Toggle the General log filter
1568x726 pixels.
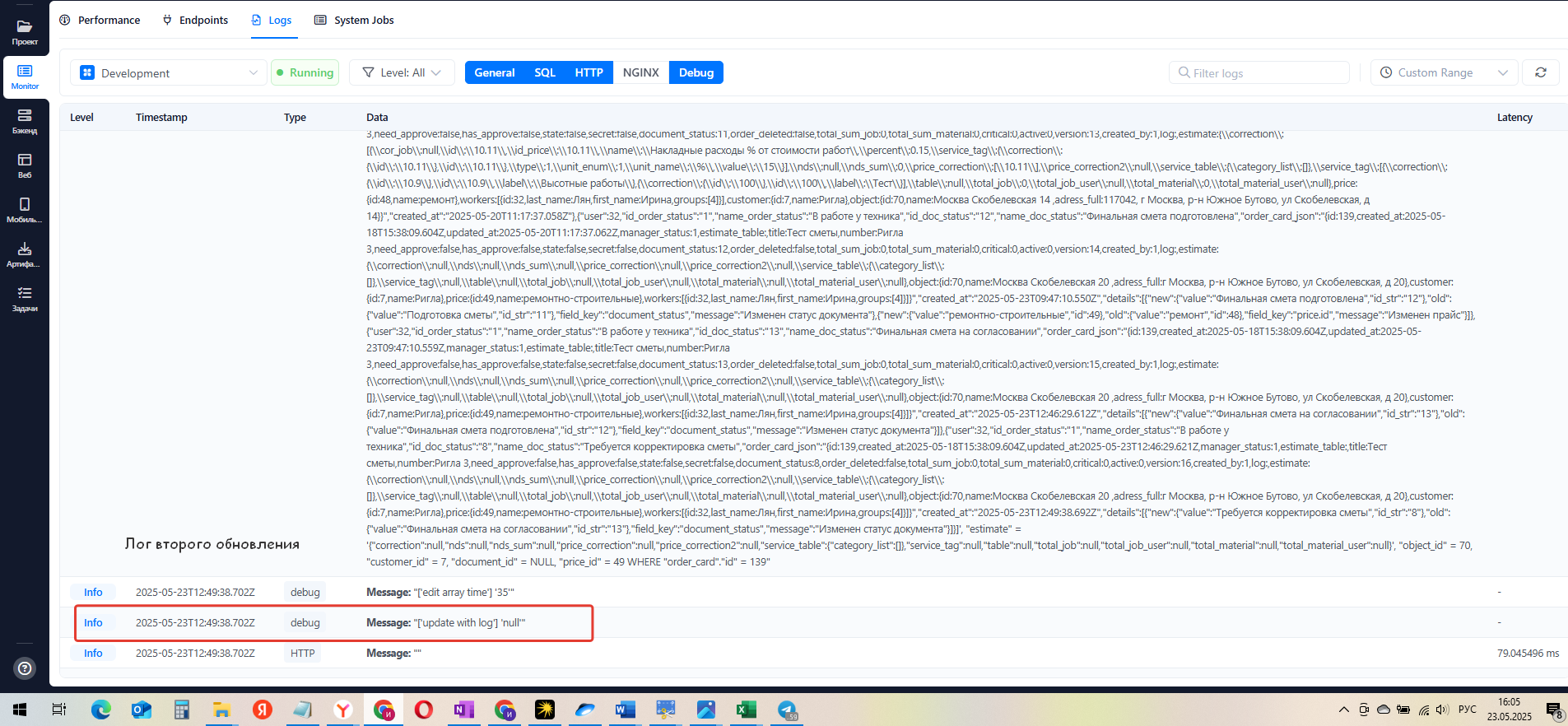click(495, 72)
